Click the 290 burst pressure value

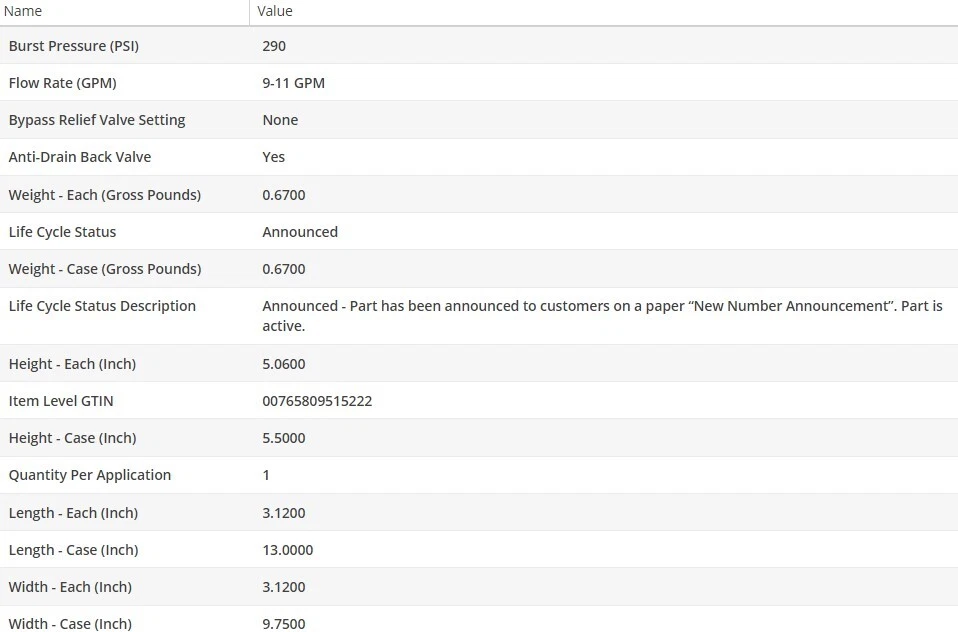pyautogui.click(x=274, y=46)
